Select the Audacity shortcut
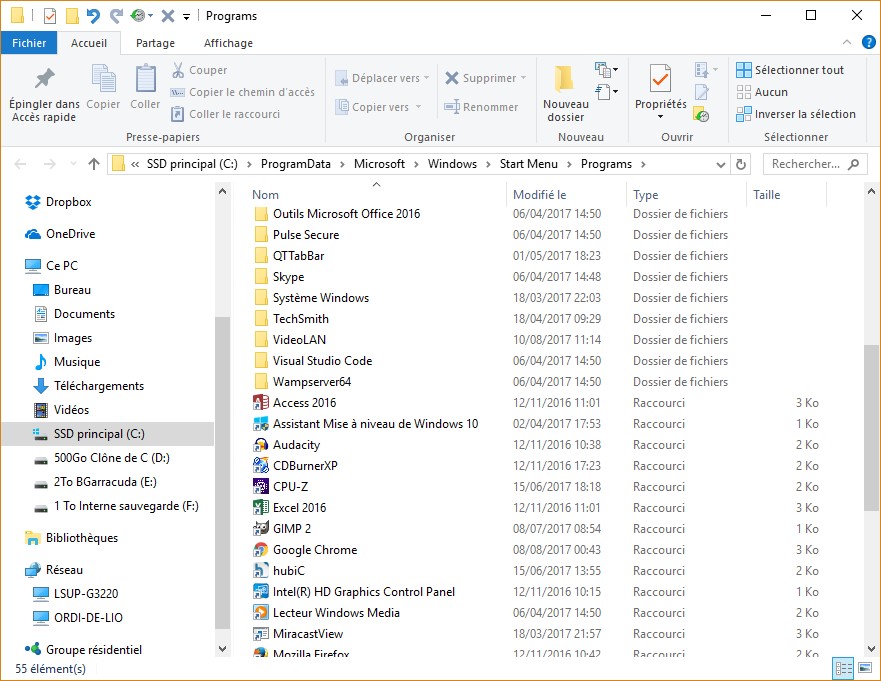 [x=296, y=445]
